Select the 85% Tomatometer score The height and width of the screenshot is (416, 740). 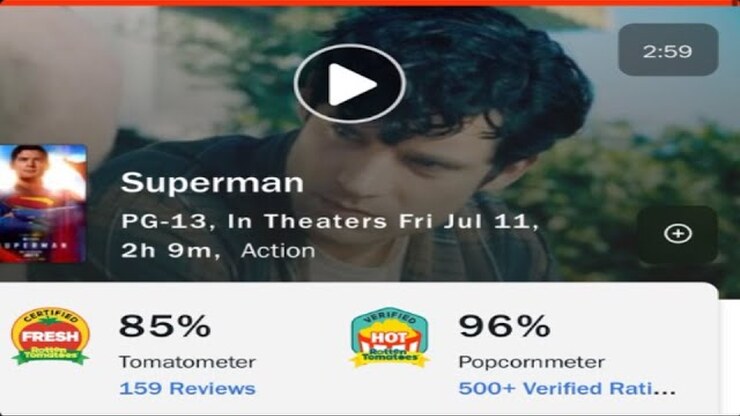[165, 326]
